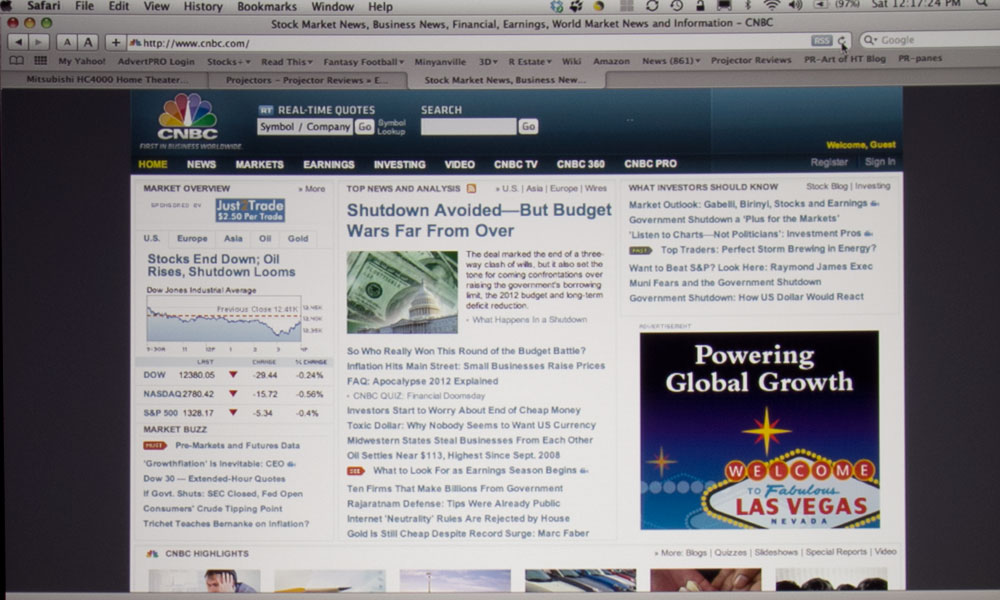Go forward with the Safari forward arrow
The height and width of the screenshot is (600, 1000).
(x=39, y=43)
